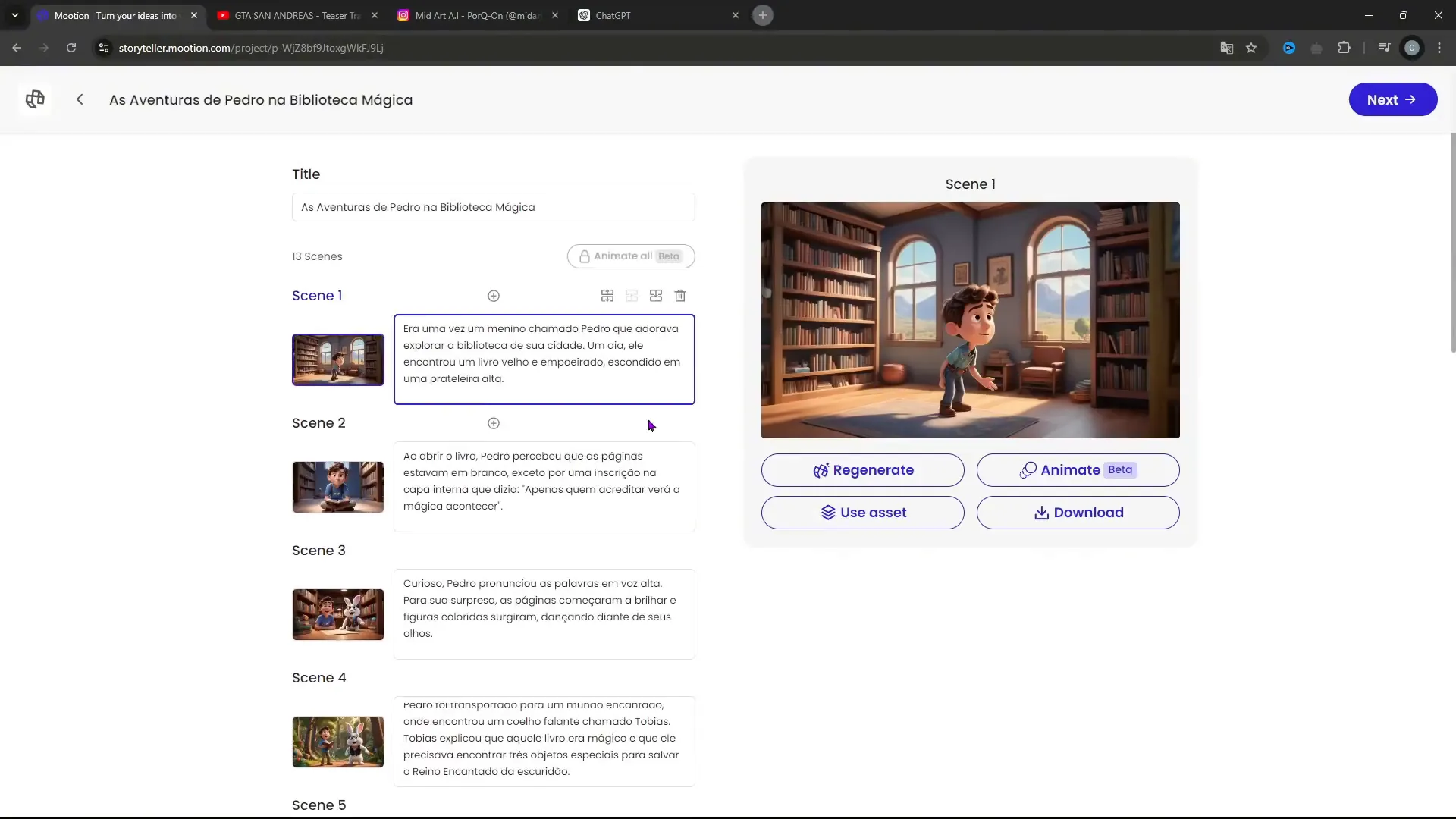Image resolution: width=1456 pixels, height=819 pixels.
Task: Click the Title input field
Action: 493,207
